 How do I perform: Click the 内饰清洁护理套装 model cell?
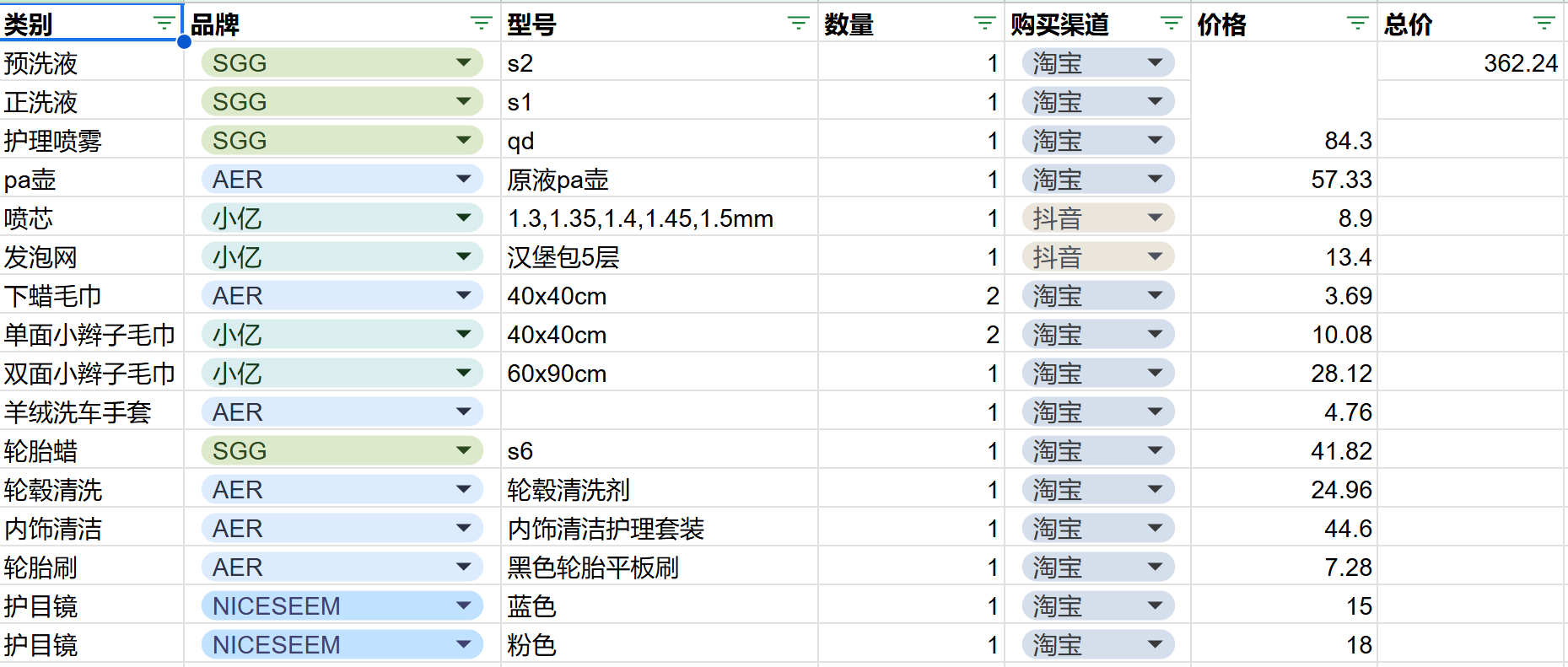[x=658, y=529]
